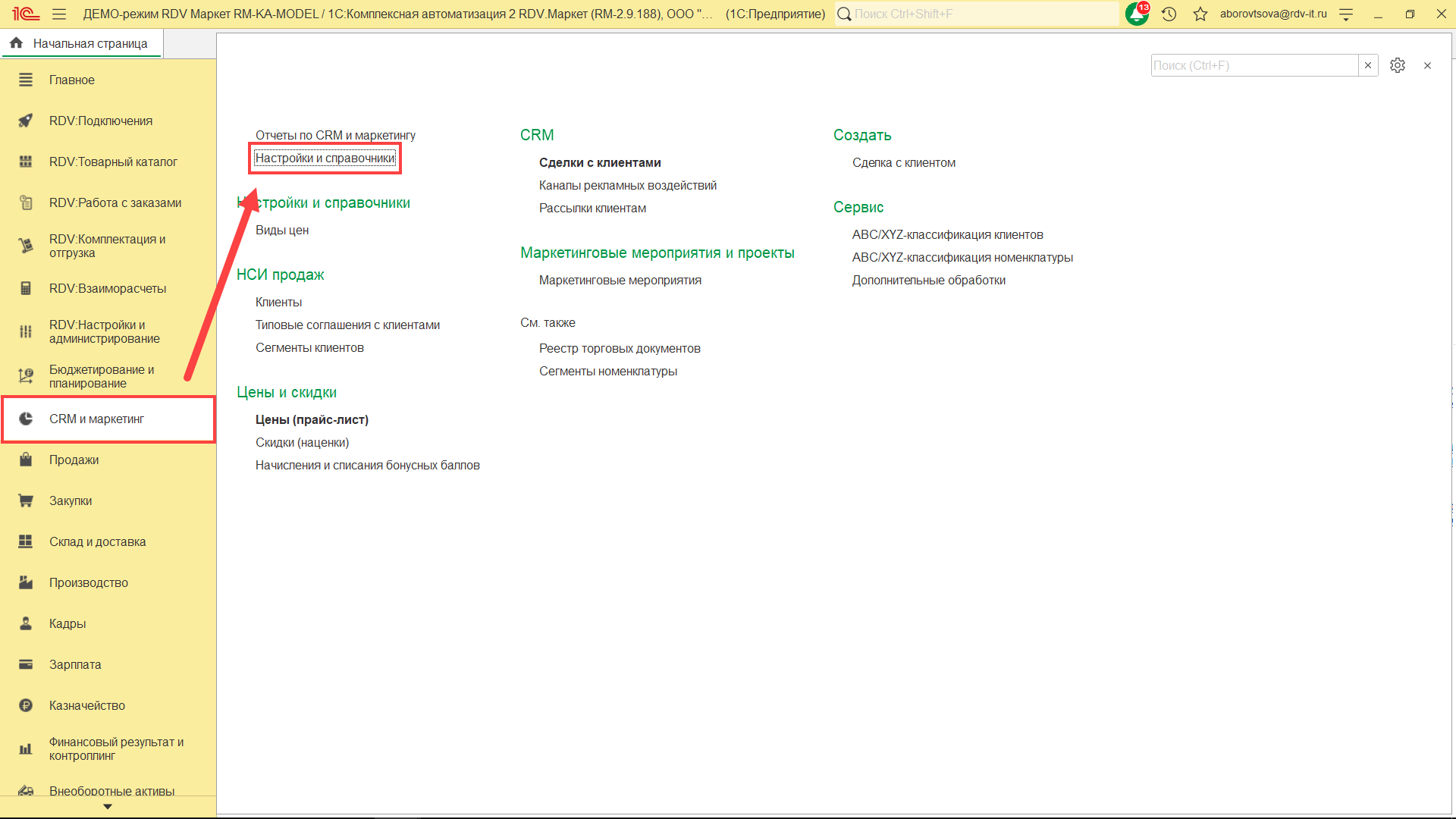
Task: Open the 1C main menu logo
Action: [x=25, y=14]
